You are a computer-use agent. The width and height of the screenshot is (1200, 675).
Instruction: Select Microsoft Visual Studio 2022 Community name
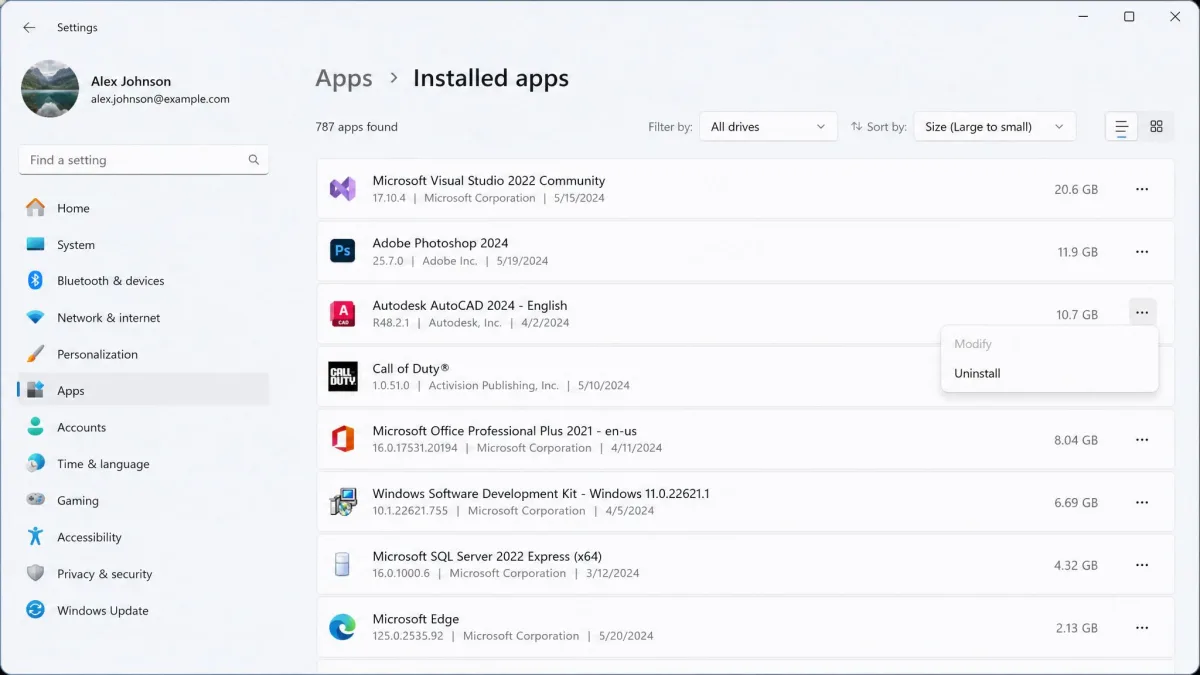tap(489, 181)
